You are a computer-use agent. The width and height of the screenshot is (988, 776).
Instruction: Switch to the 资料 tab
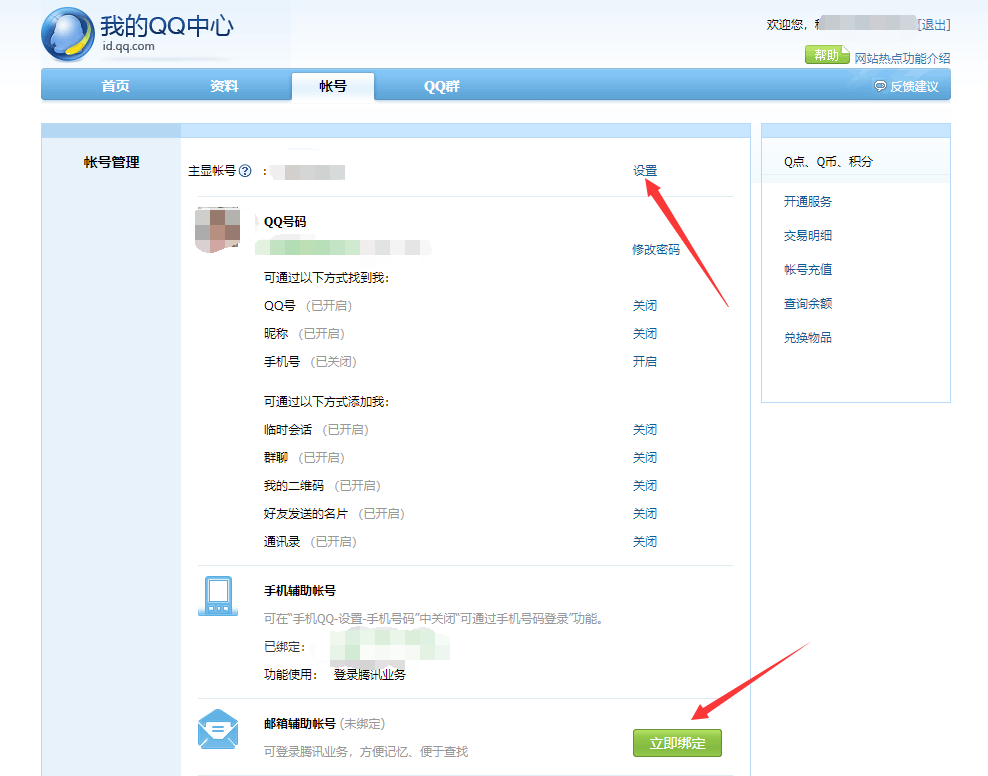[x=224, y=86]
